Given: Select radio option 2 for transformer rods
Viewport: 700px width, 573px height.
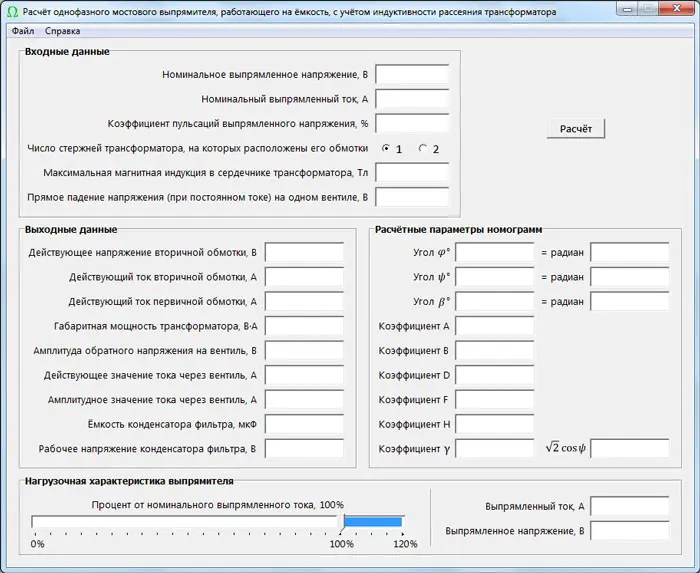Looking at the screenshot, I should click(x=423, y=149).
